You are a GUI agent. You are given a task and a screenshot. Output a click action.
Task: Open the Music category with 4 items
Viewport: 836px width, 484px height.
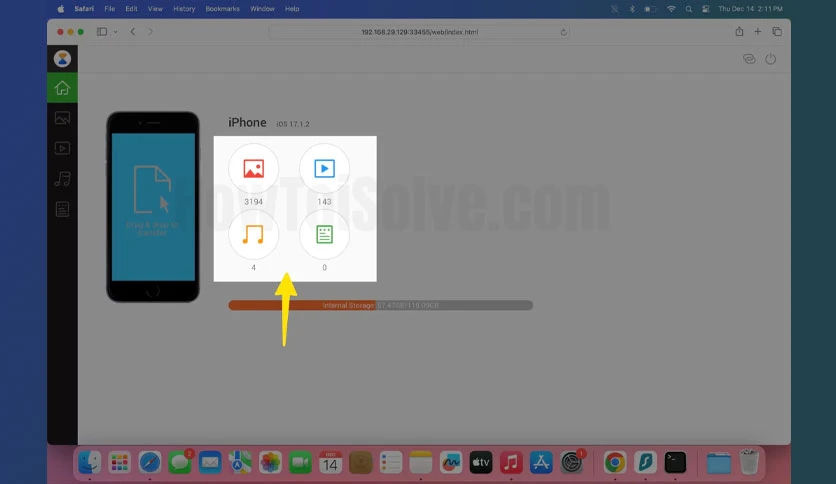coord(253,235)
